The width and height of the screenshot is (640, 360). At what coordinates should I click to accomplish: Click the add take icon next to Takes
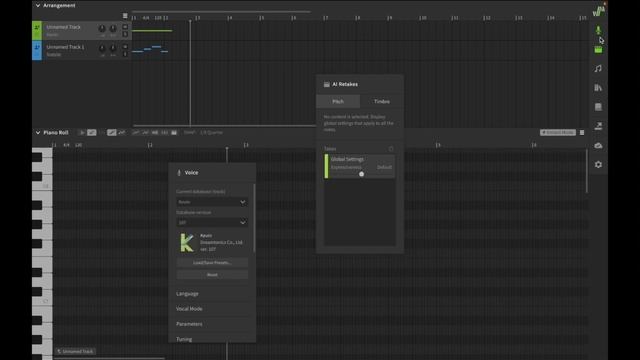[391, 149]
